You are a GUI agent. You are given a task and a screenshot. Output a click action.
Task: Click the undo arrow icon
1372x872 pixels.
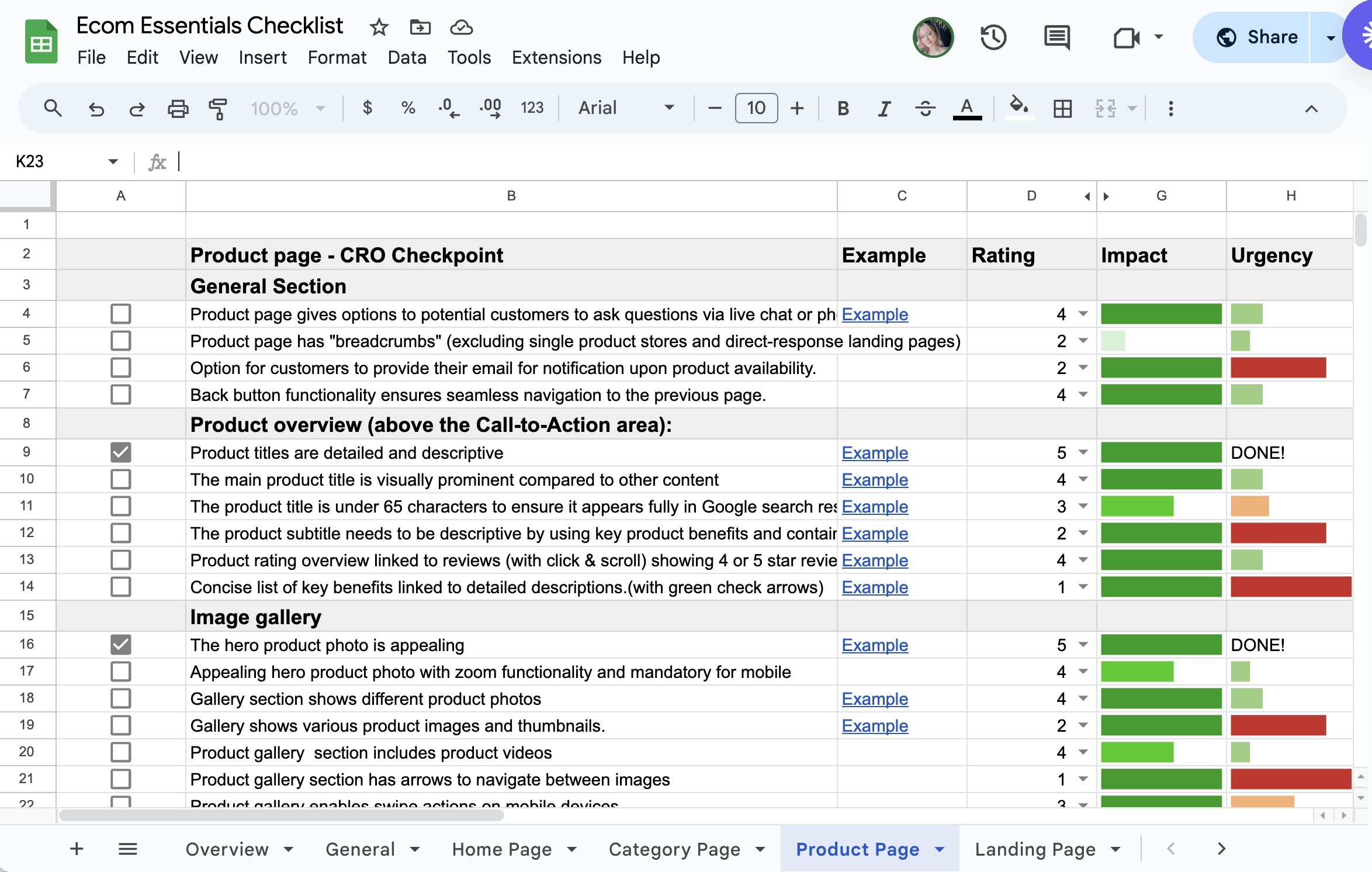click(96, 109)
